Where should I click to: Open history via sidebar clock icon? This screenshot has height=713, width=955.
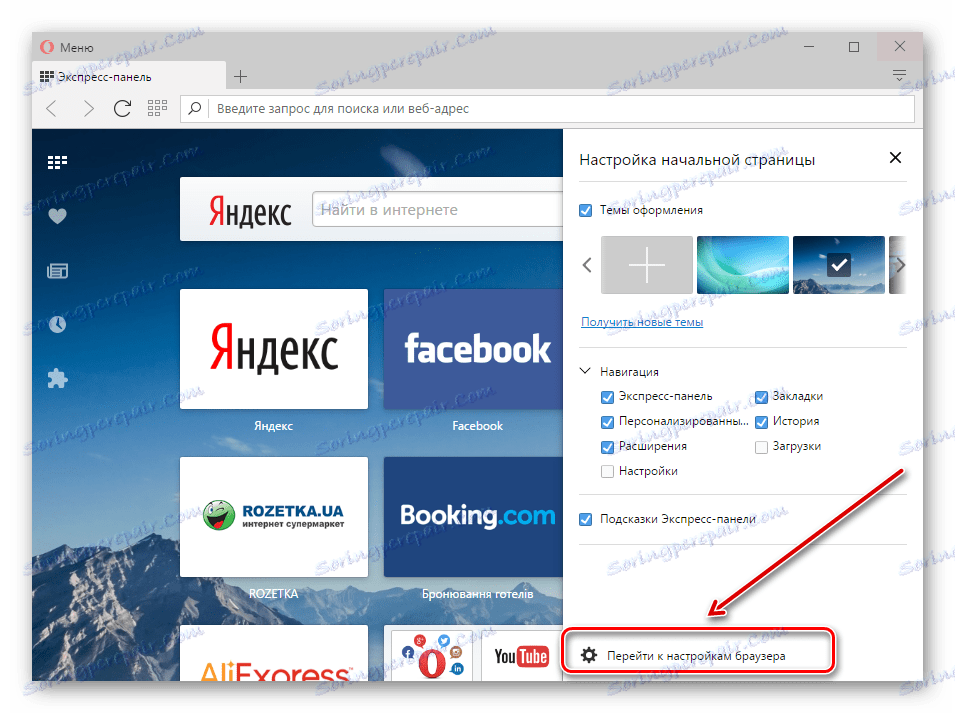click(57, 325)
